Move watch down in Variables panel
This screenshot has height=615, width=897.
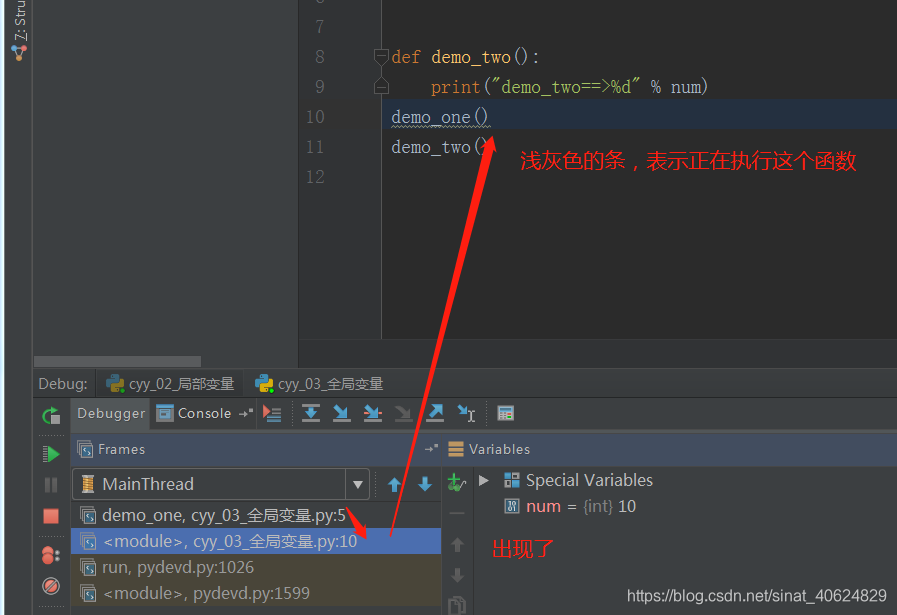[457, 575]
